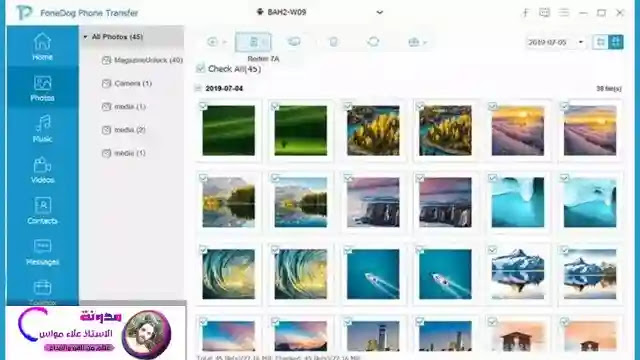The height and width of the screenshot is (360, 640).
Task: Click the Camera folder icon
Action: pos(106,84)
